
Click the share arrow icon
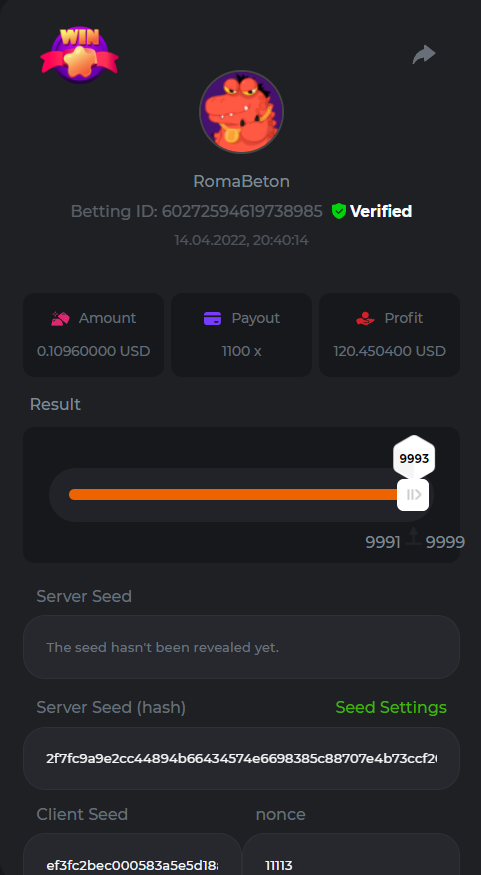click(424, 54)
